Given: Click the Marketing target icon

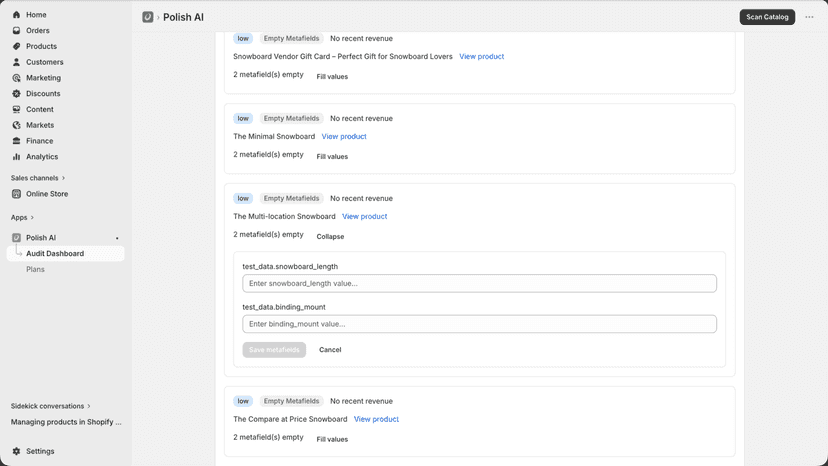Looking at the screenshot, I should pyautogui.click(x=16, y=78).
